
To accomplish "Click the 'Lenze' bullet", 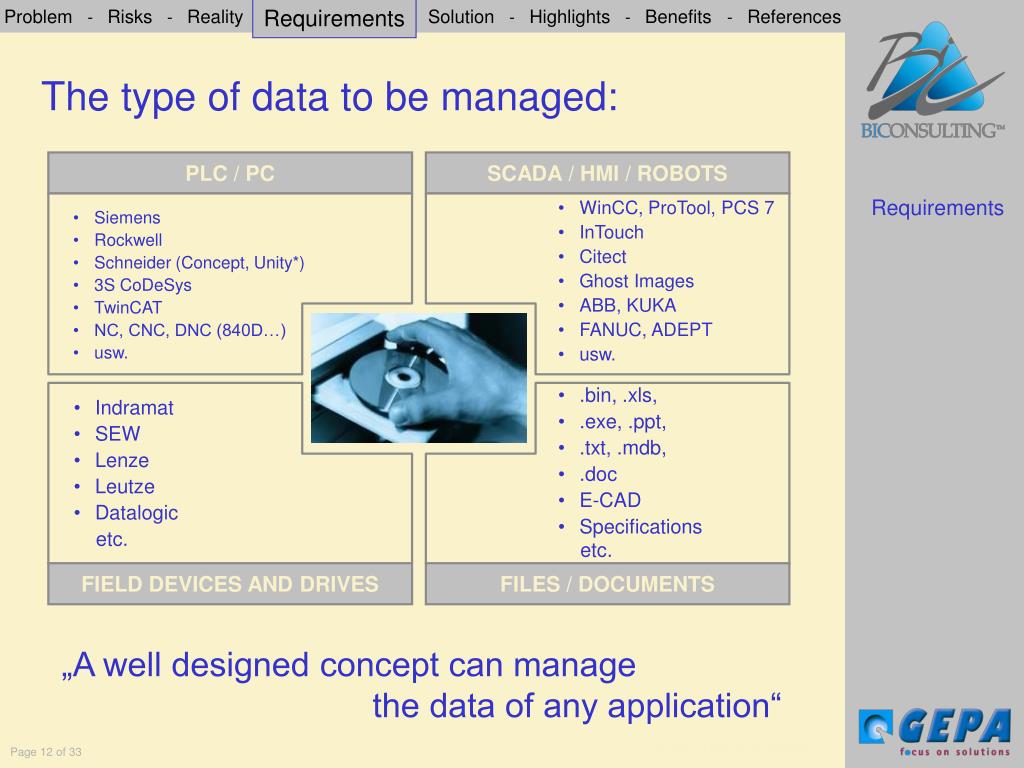I will click(x=121, y=460).
